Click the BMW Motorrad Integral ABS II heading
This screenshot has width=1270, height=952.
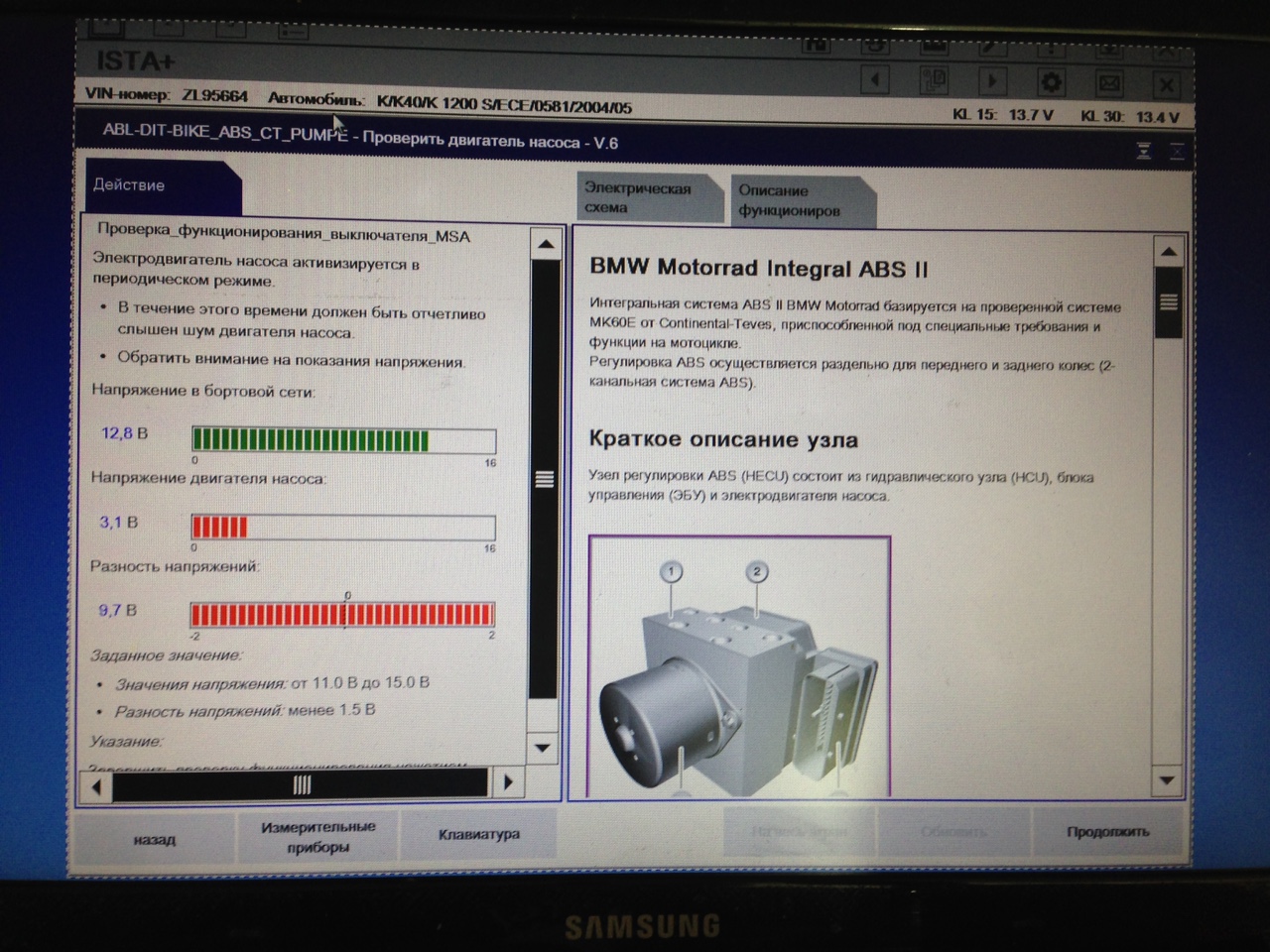(x=759, y=268)
